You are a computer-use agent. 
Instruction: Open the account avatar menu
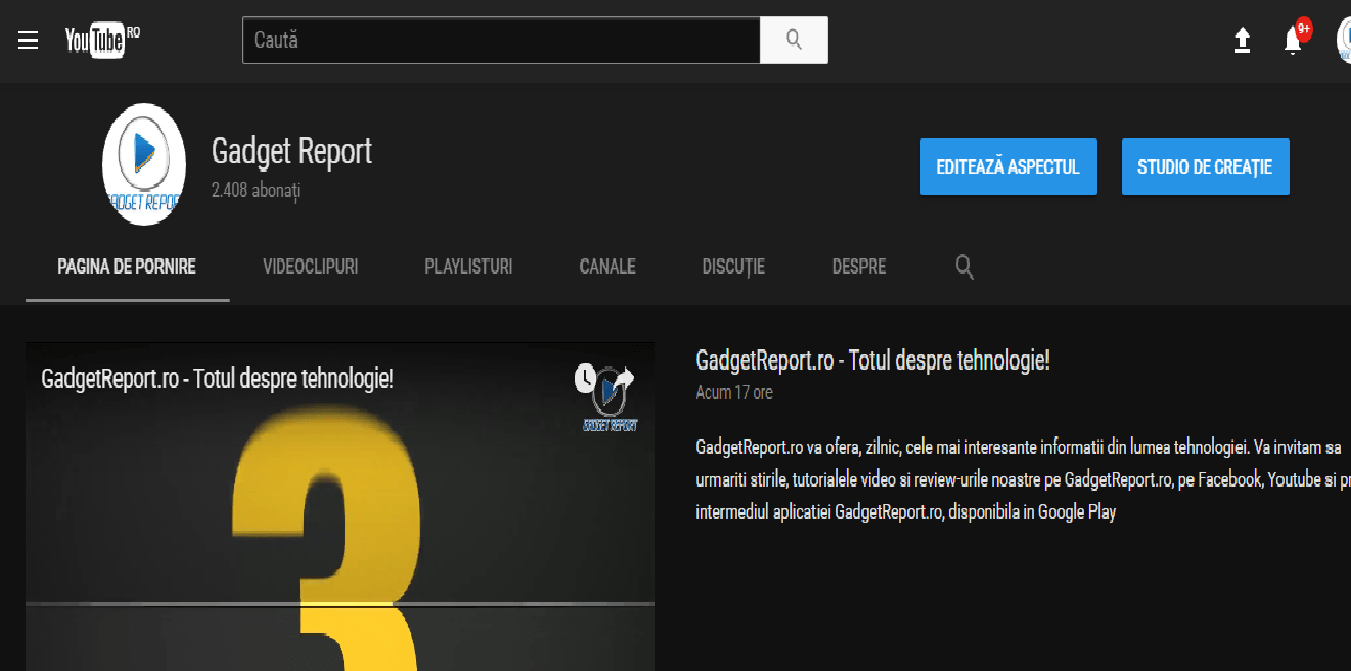1344,38
